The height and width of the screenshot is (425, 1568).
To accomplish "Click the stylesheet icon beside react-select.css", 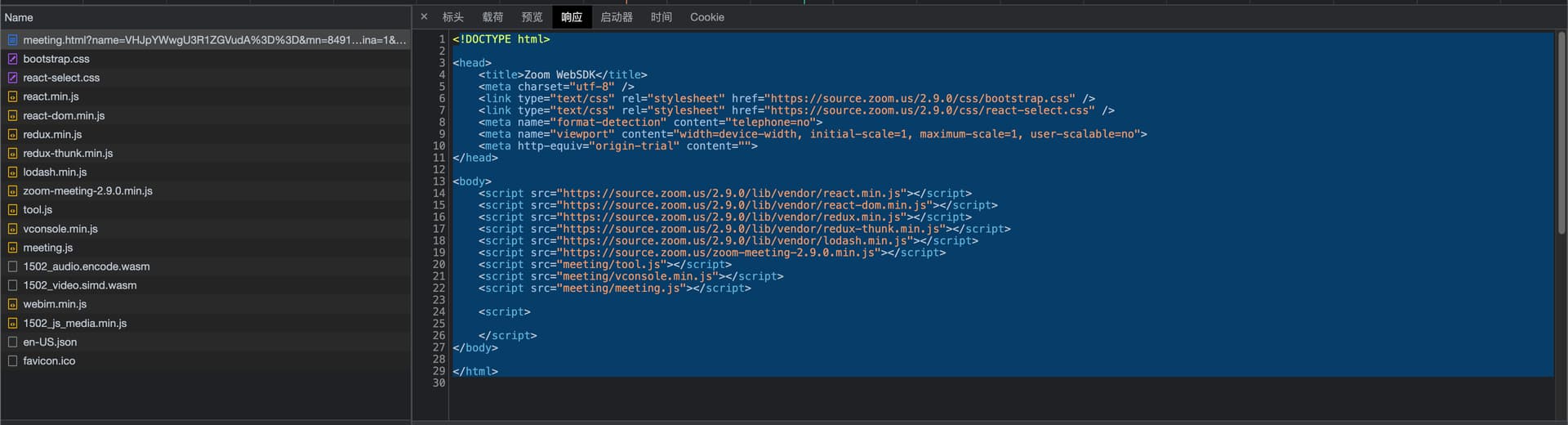I will pos(12,78).
